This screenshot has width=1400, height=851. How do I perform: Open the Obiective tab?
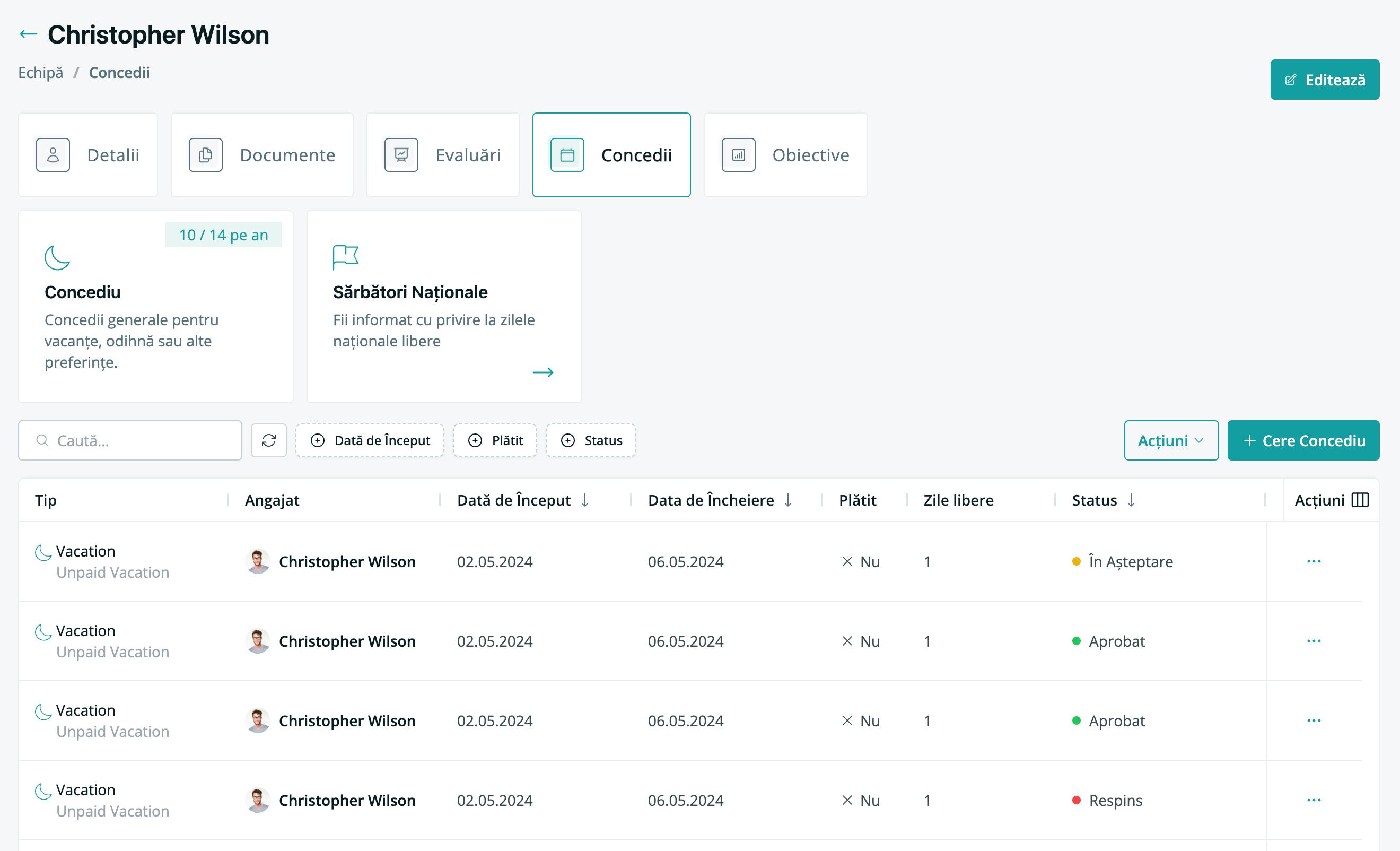pyautogui.click(x=785, y=155)
